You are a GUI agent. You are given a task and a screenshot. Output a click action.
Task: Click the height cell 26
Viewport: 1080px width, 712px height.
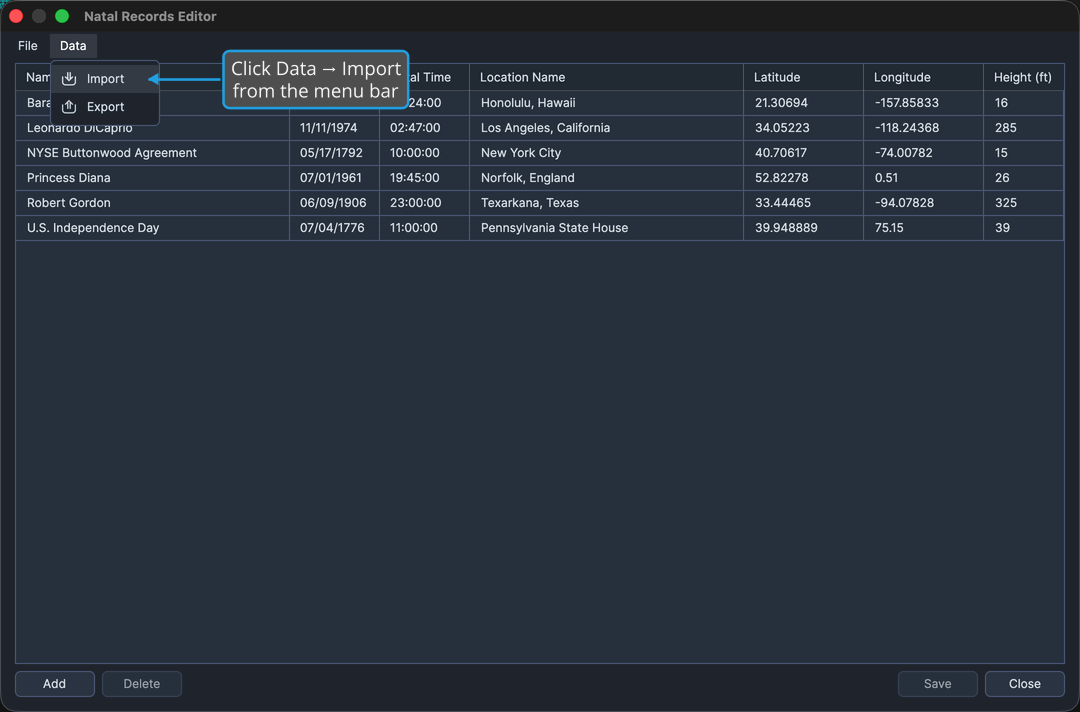[x=1024, y=178]
